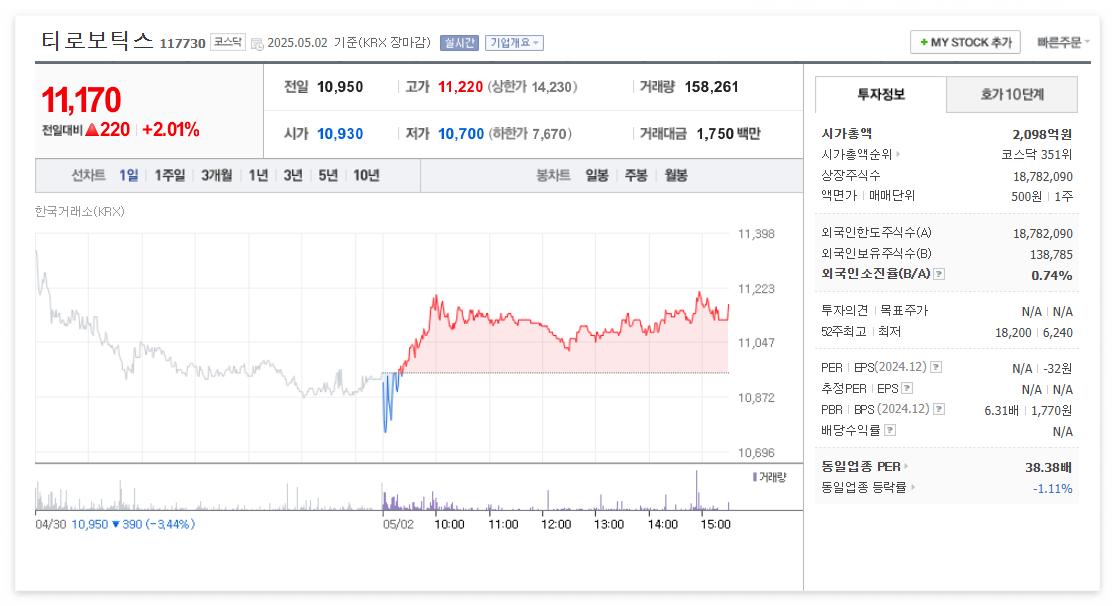The height and width of the screenshot is (606, 1115).
Task: Click the calendar icon next to 2025.05.02
Action: 257,44
